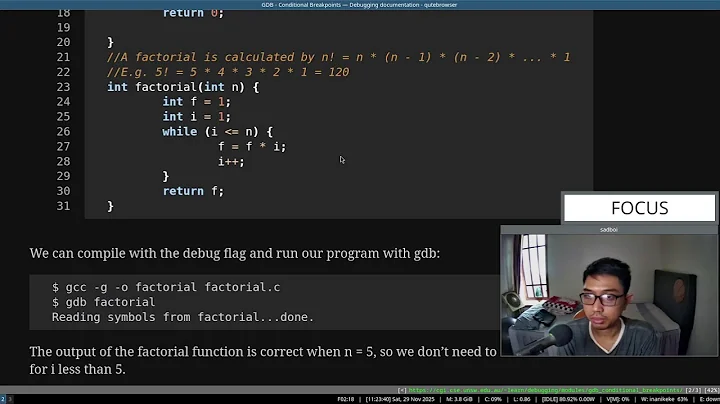This screenshot has width=720, height=404.
Task: Click code line 'int factorial(int n) {'
Action: 183,87
